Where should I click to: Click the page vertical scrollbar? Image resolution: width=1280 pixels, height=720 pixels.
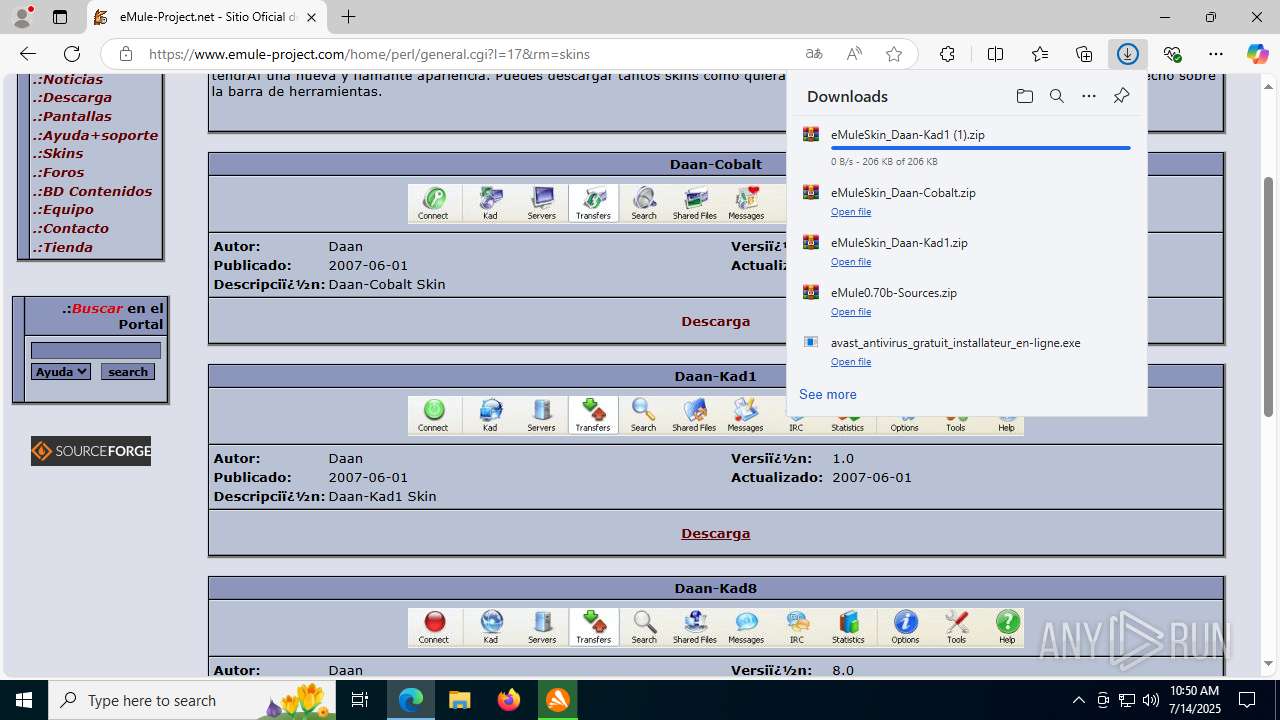click(1269, 296)
